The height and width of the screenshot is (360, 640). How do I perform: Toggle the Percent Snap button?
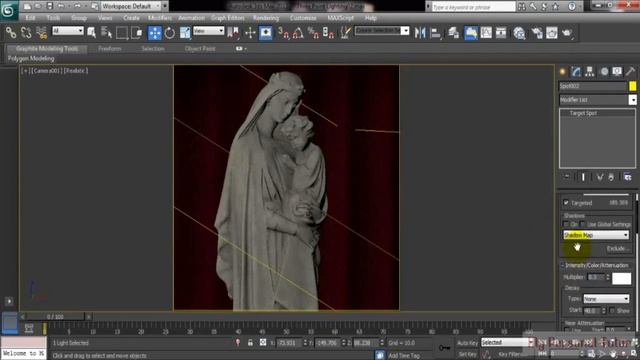point(313,33)
